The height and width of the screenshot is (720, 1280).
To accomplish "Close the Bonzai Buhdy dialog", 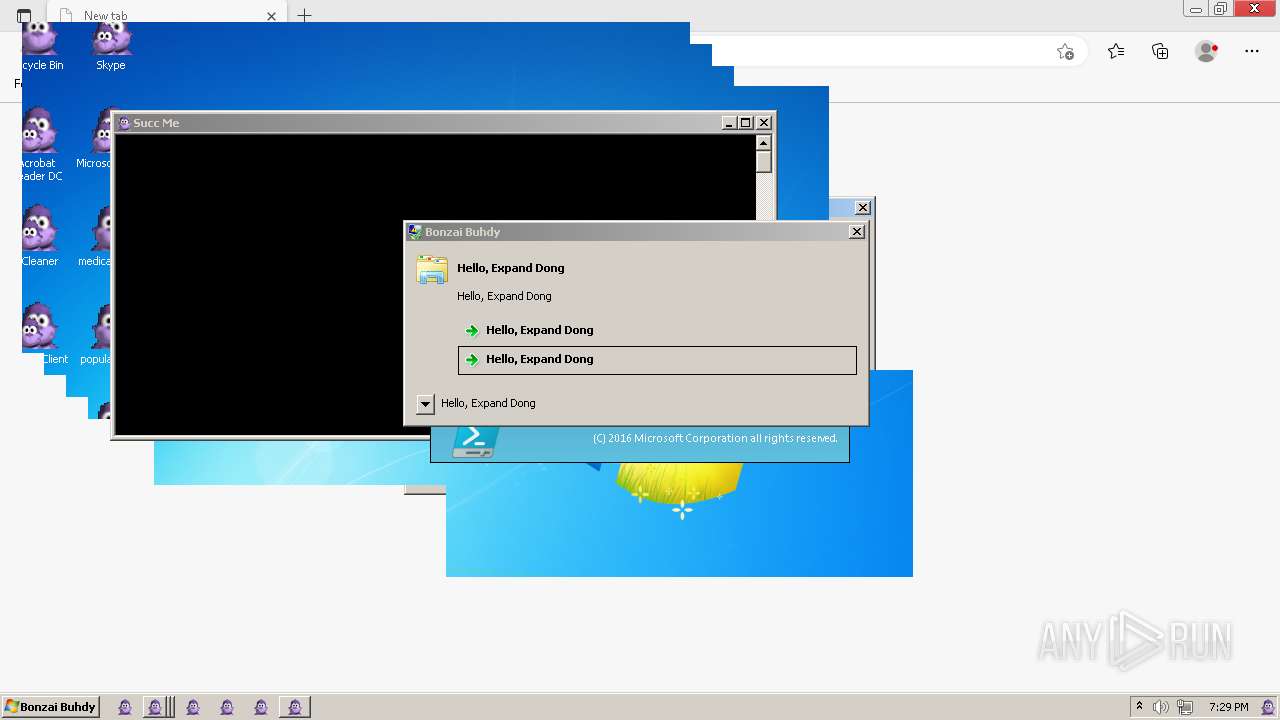I will click(x=857, y=232).
